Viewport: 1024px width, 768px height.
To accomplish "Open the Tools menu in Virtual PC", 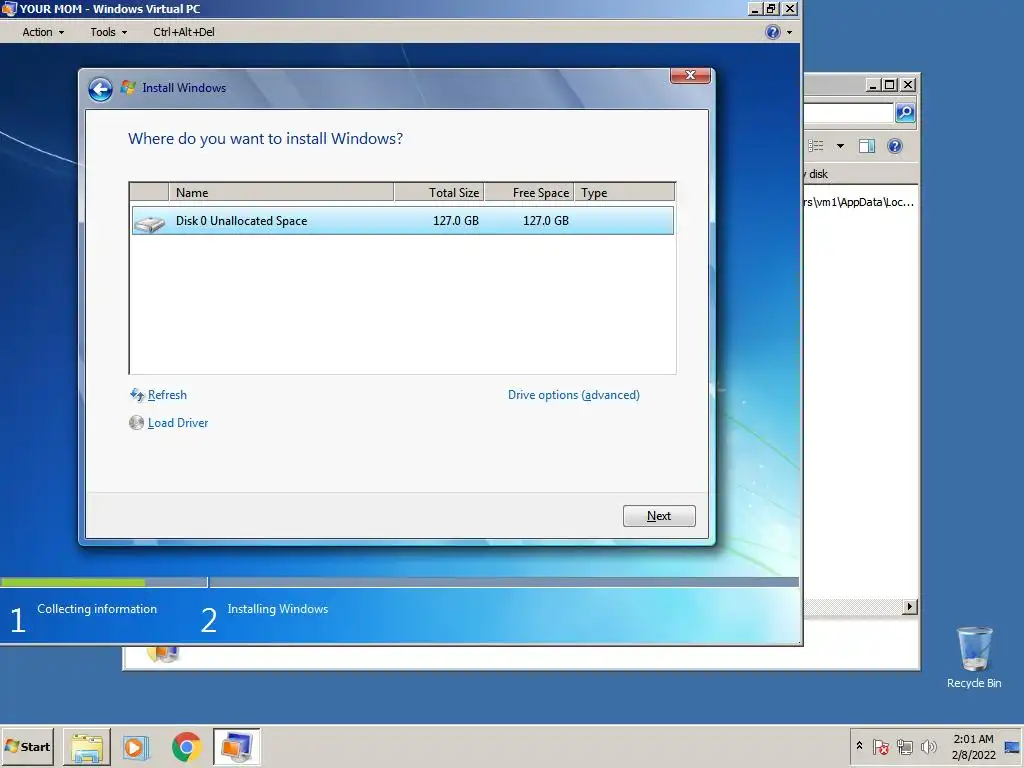I will pos(108,32).
